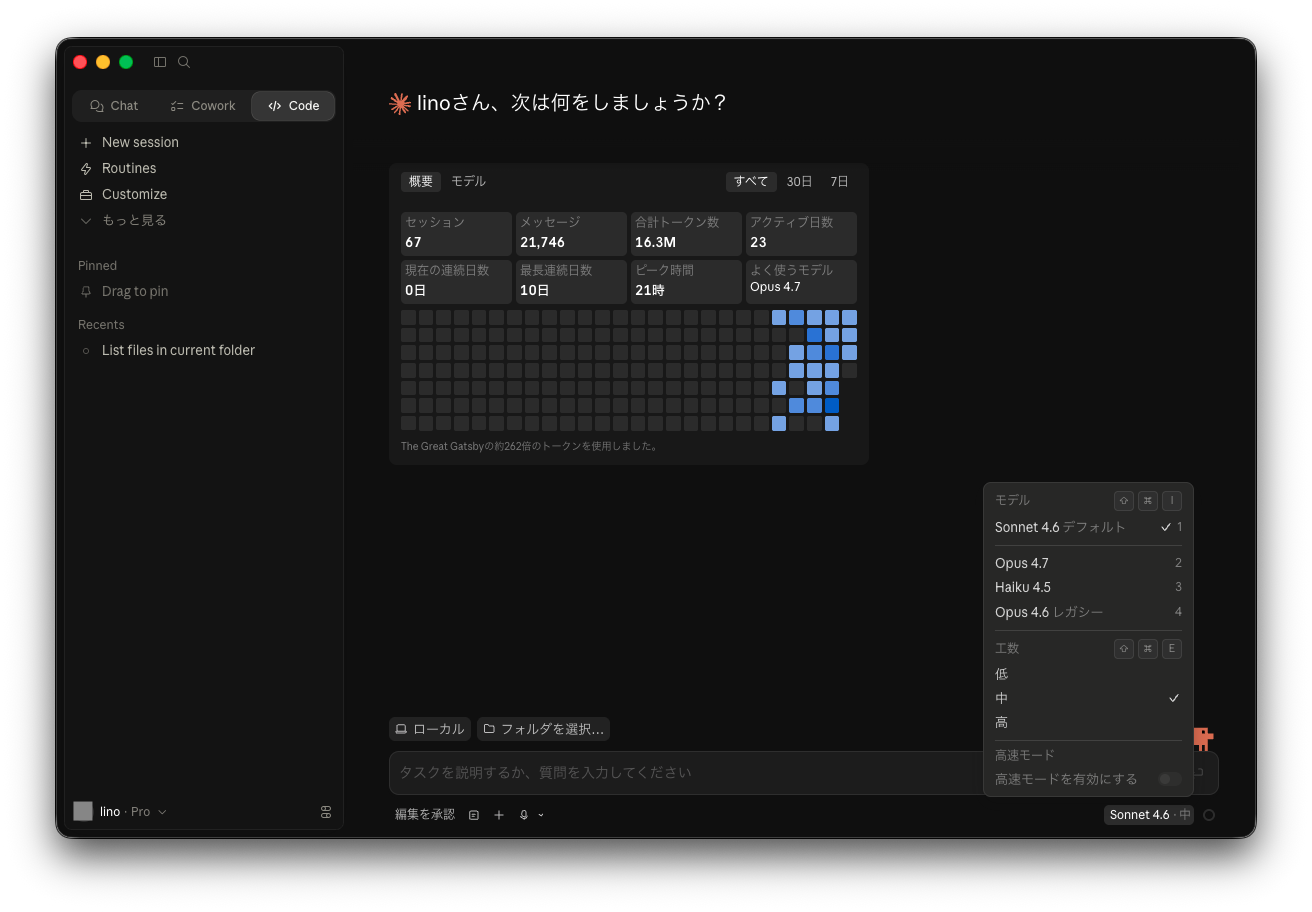Open the 編集を承認 permission mode menu

(425, 815)
